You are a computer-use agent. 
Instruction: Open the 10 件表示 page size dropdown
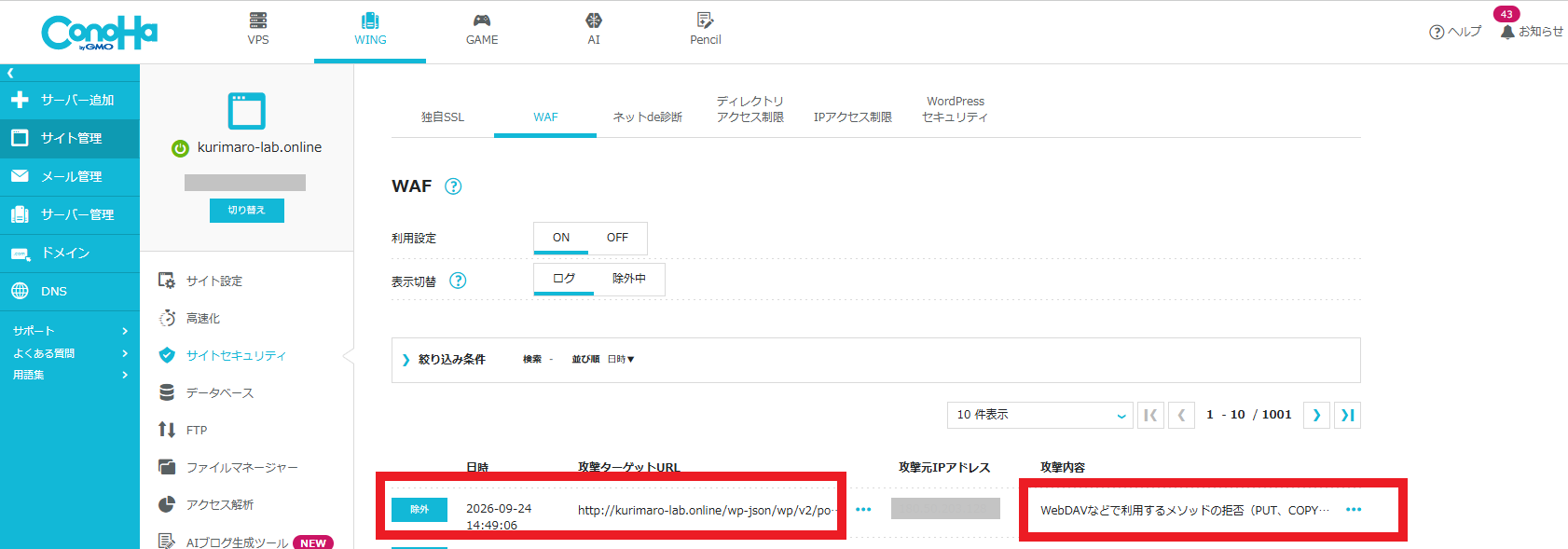(1040, 415)
